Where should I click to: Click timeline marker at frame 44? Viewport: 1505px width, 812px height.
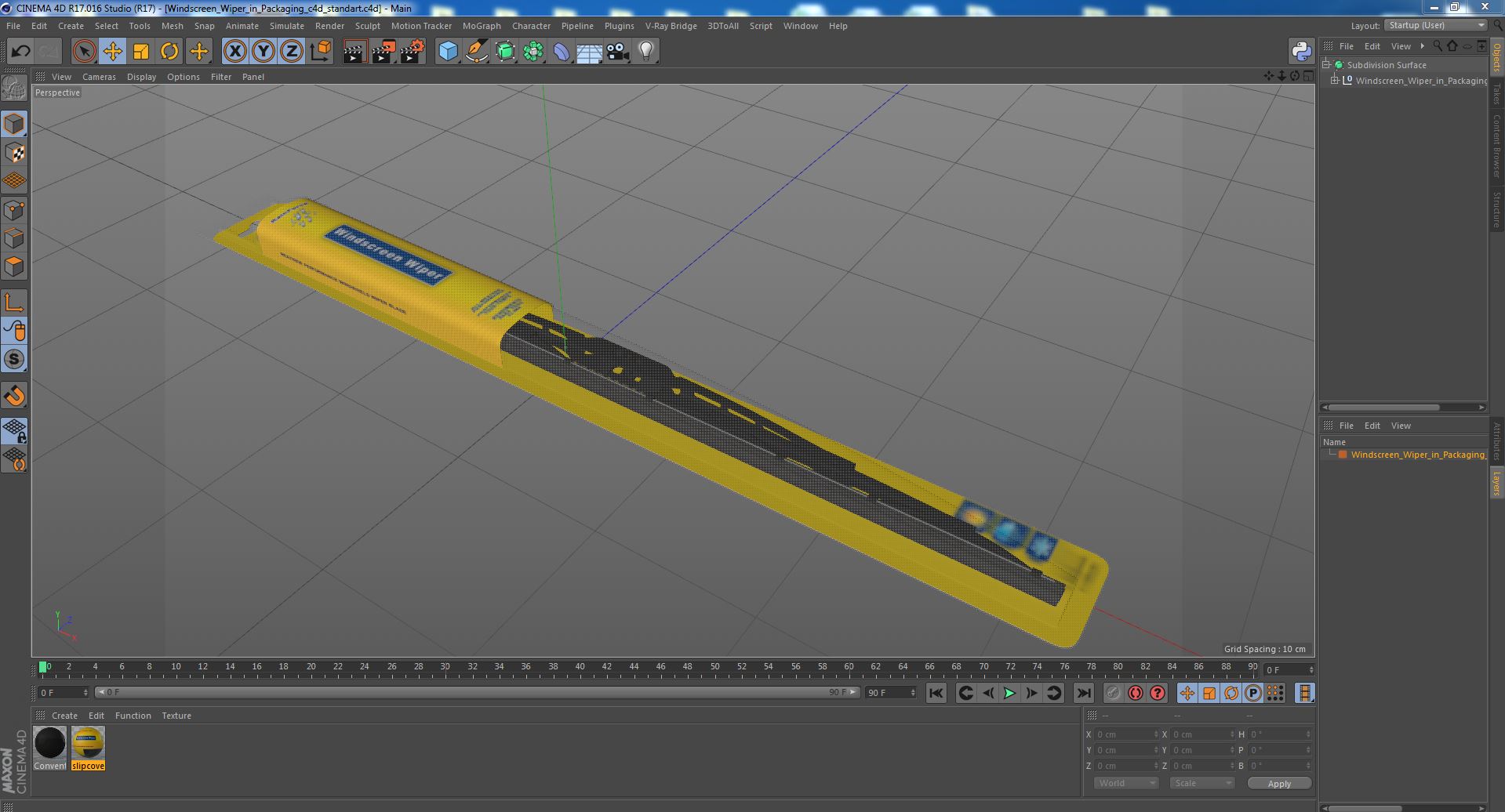pyautogui.click(x=634, y=668)
